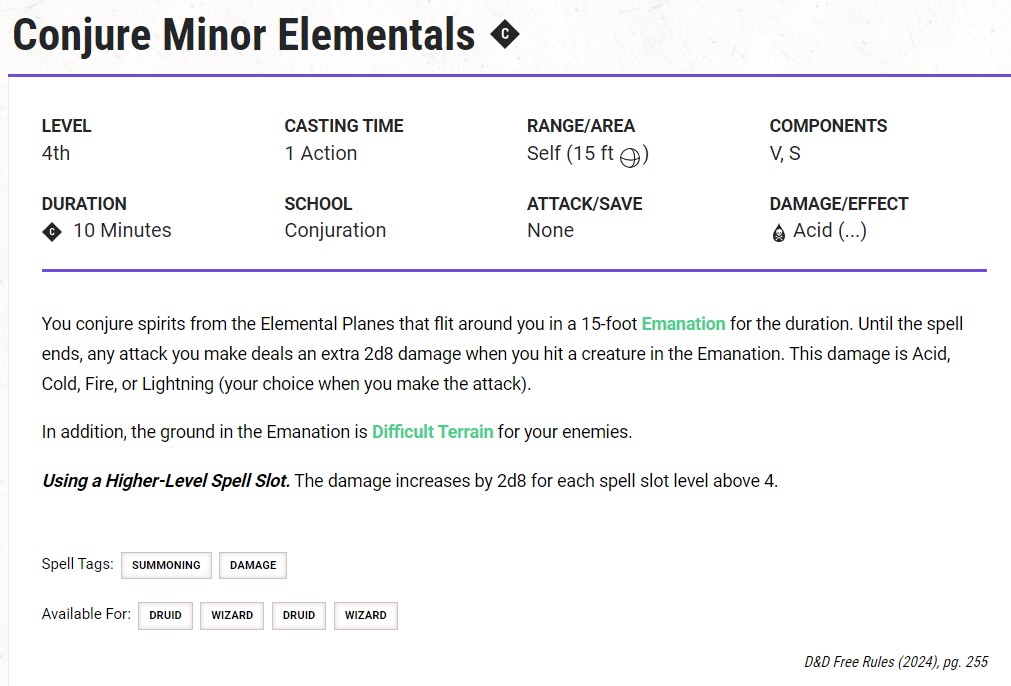Click the first Wizard availability tag

(232, 615)
